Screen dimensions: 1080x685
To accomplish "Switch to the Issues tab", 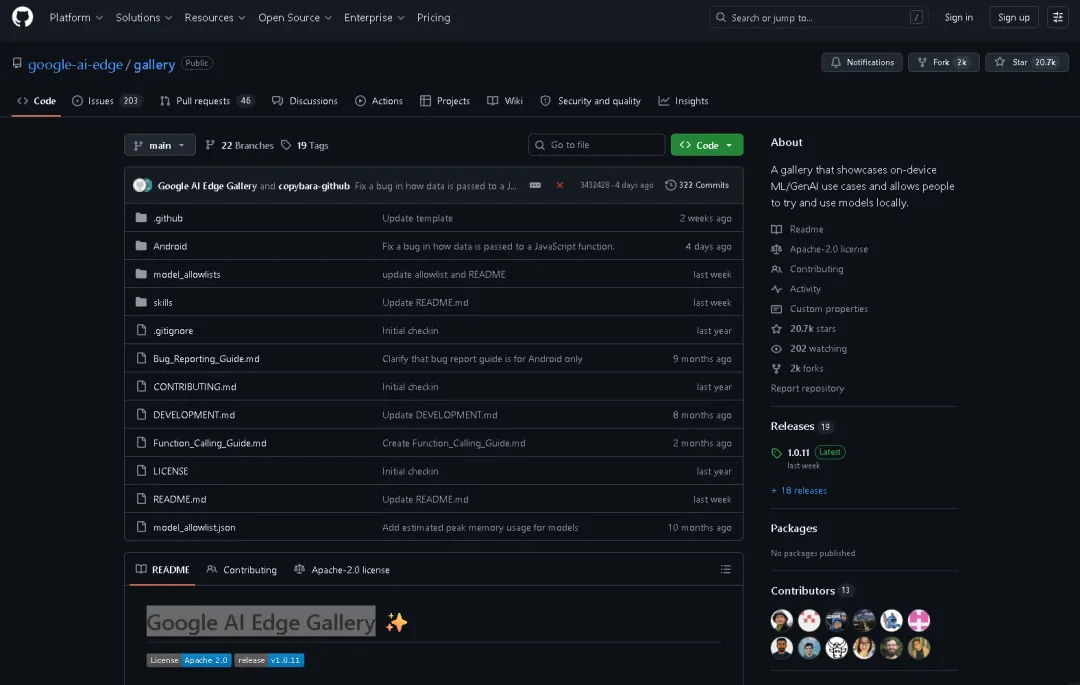I will point(106,101).
